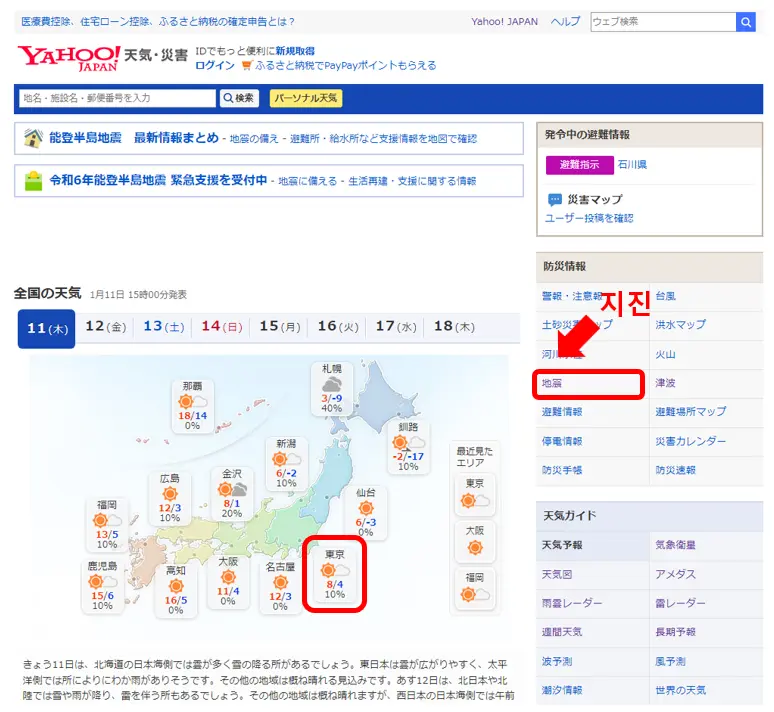Open 火山 link

665,354
